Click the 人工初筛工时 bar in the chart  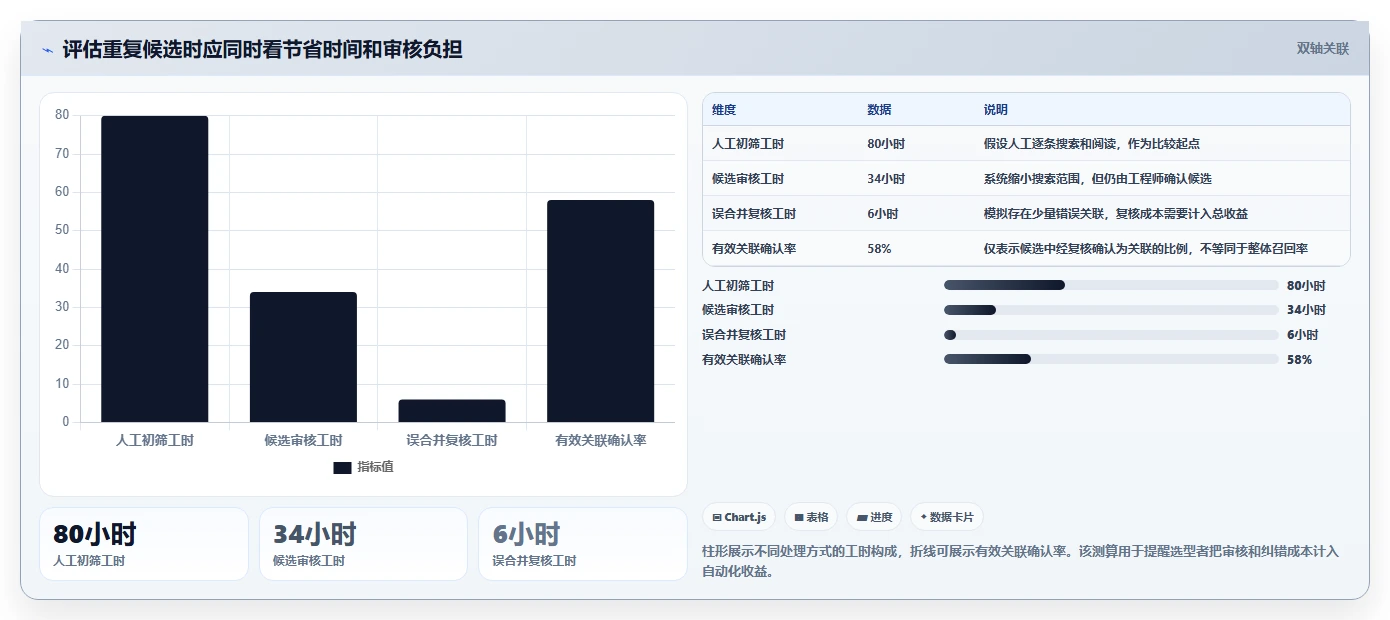pos(155,269)
